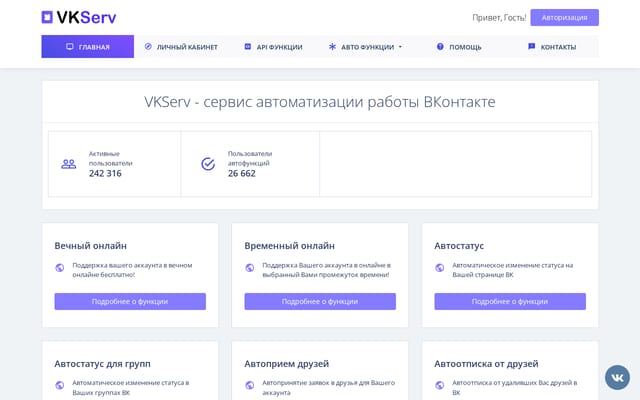Click the Пользователи автофункций label
Screen dimensions: 640x400
(x=250, y=158)
